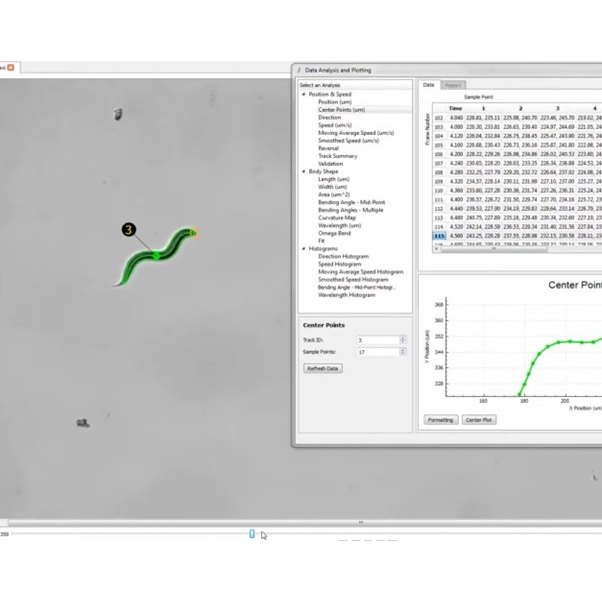This screenshot has width=602, height=600.
Task: Click sample point column header 3
Action: click(x=557, y=108)
